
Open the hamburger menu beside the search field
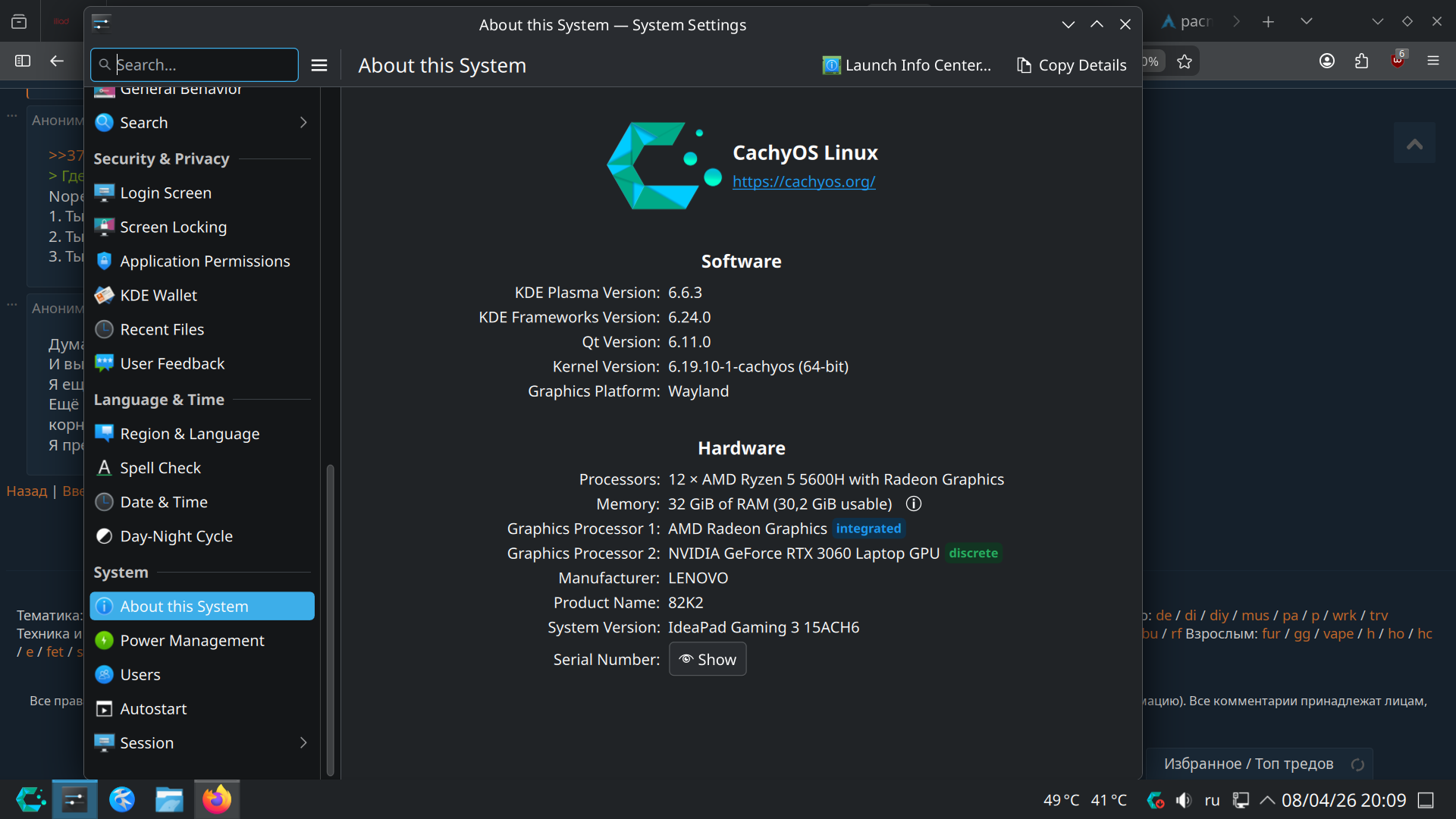point(319,65)
